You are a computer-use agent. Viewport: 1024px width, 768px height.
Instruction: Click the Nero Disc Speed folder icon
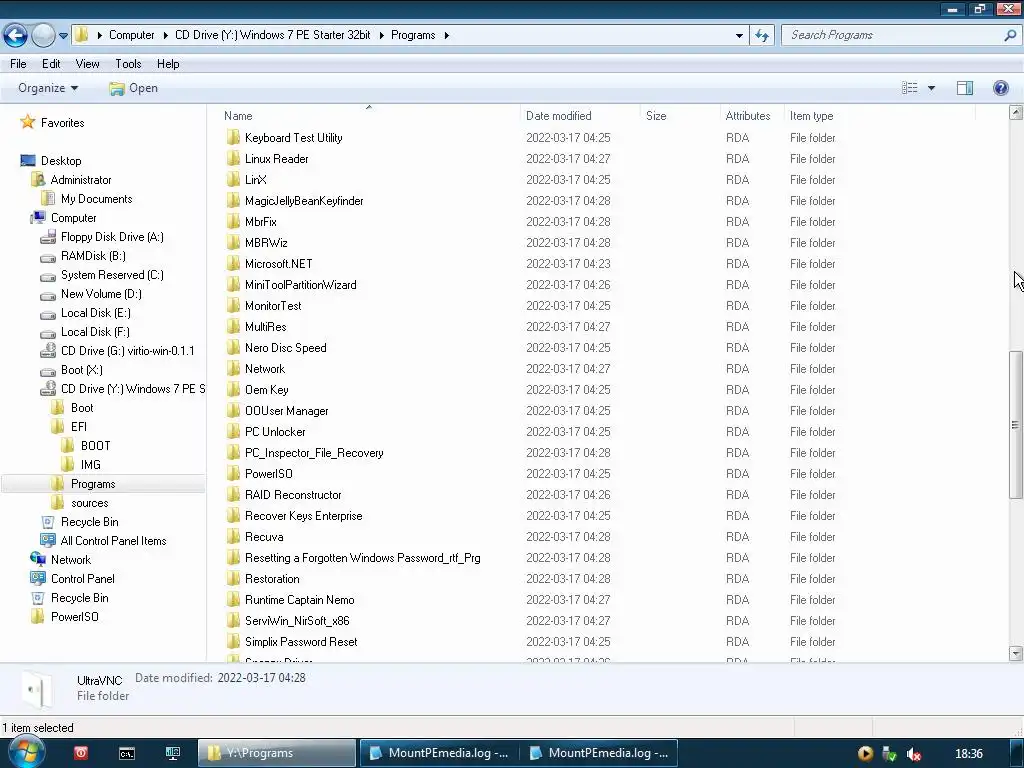click(x=233, y=347)
